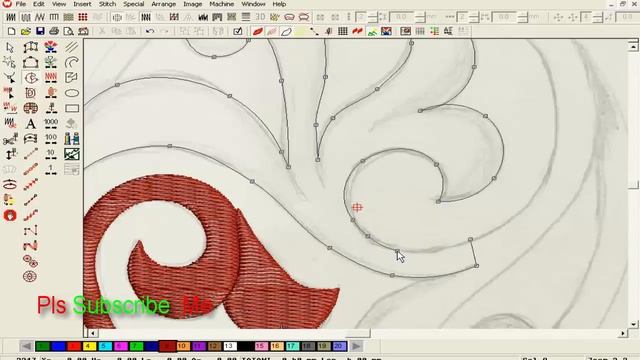
Task: Open the File menu
Action: [20, 4]
